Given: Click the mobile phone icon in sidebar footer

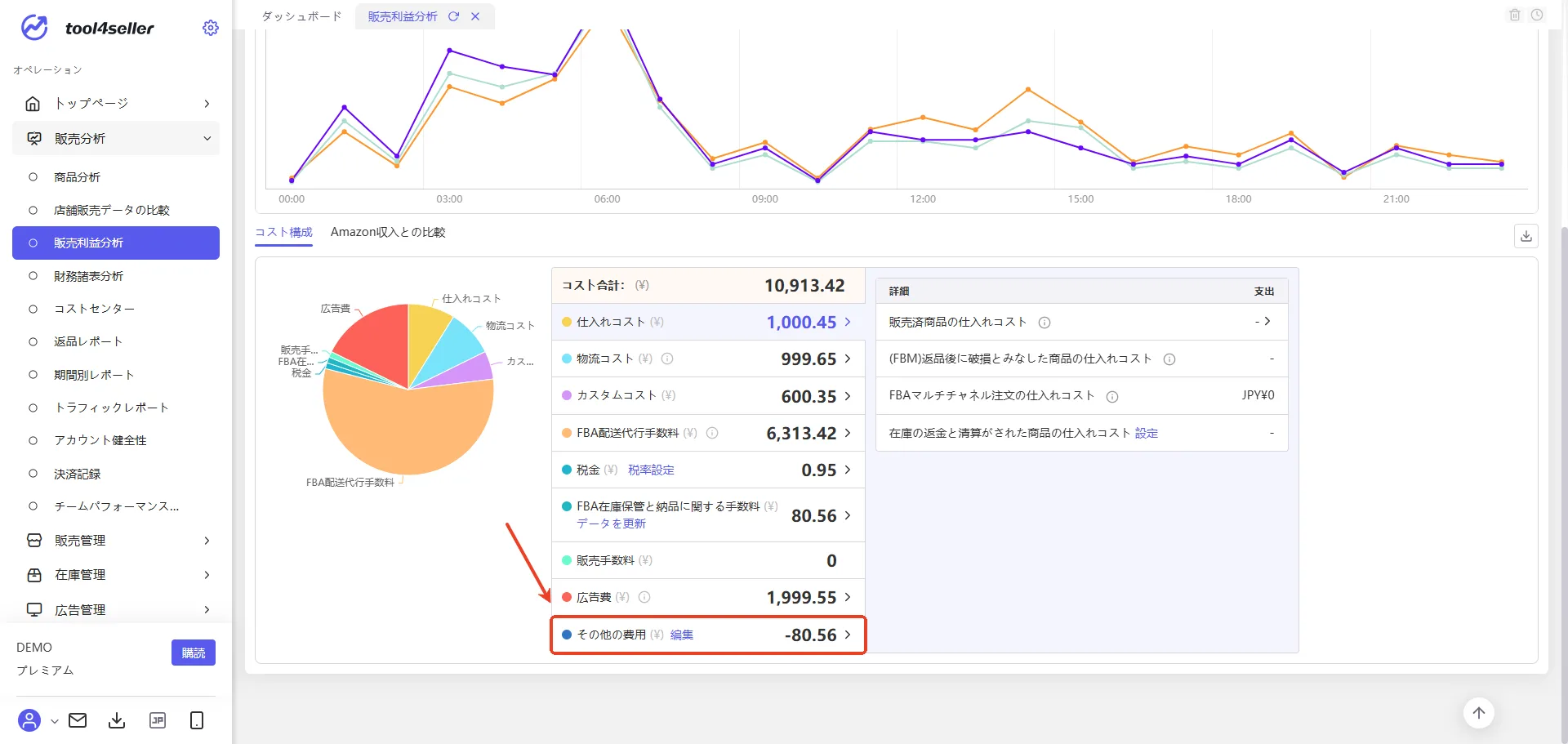Looking at the screenshot, I should [197, 720].
